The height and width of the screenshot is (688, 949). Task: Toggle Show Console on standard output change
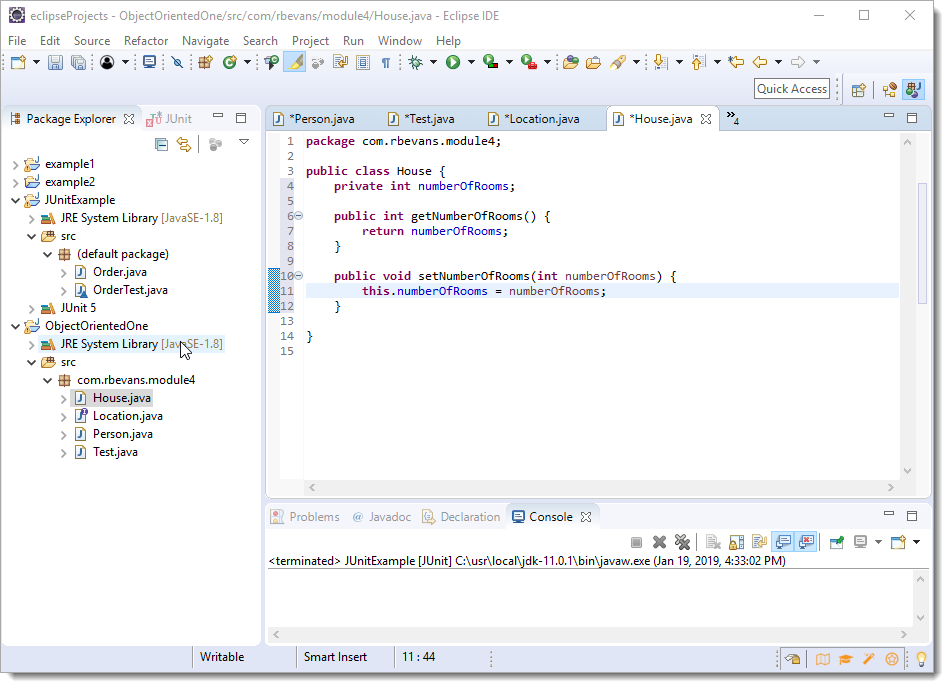pyautogui.click(x=783, y=542)
